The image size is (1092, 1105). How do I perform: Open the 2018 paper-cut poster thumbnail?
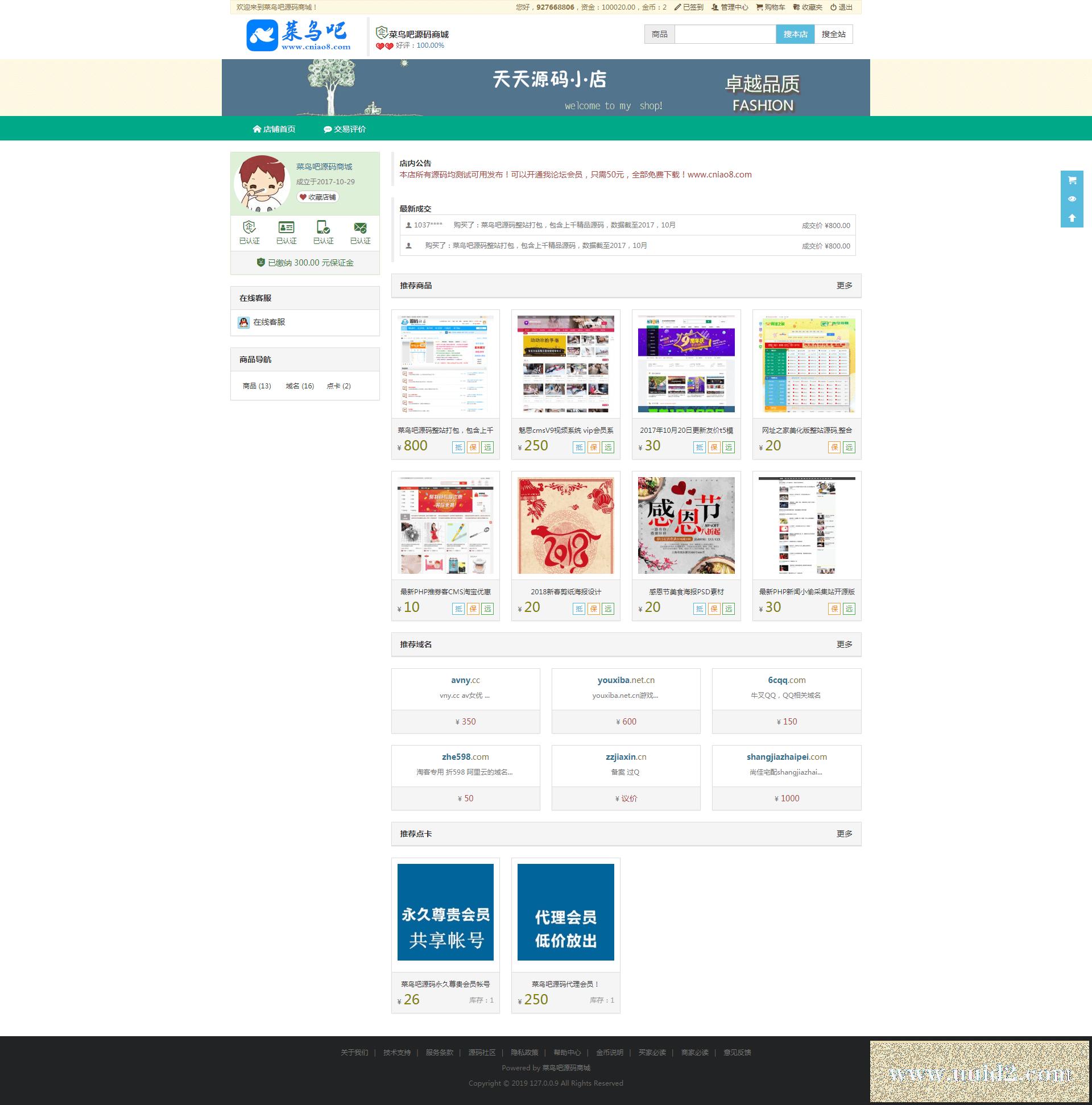[x=565, y=525]
